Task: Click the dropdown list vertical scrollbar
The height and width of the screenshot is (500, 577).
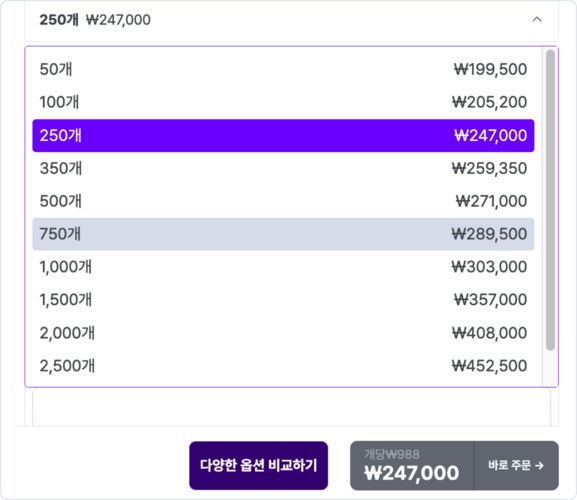Action: [550, 200]
